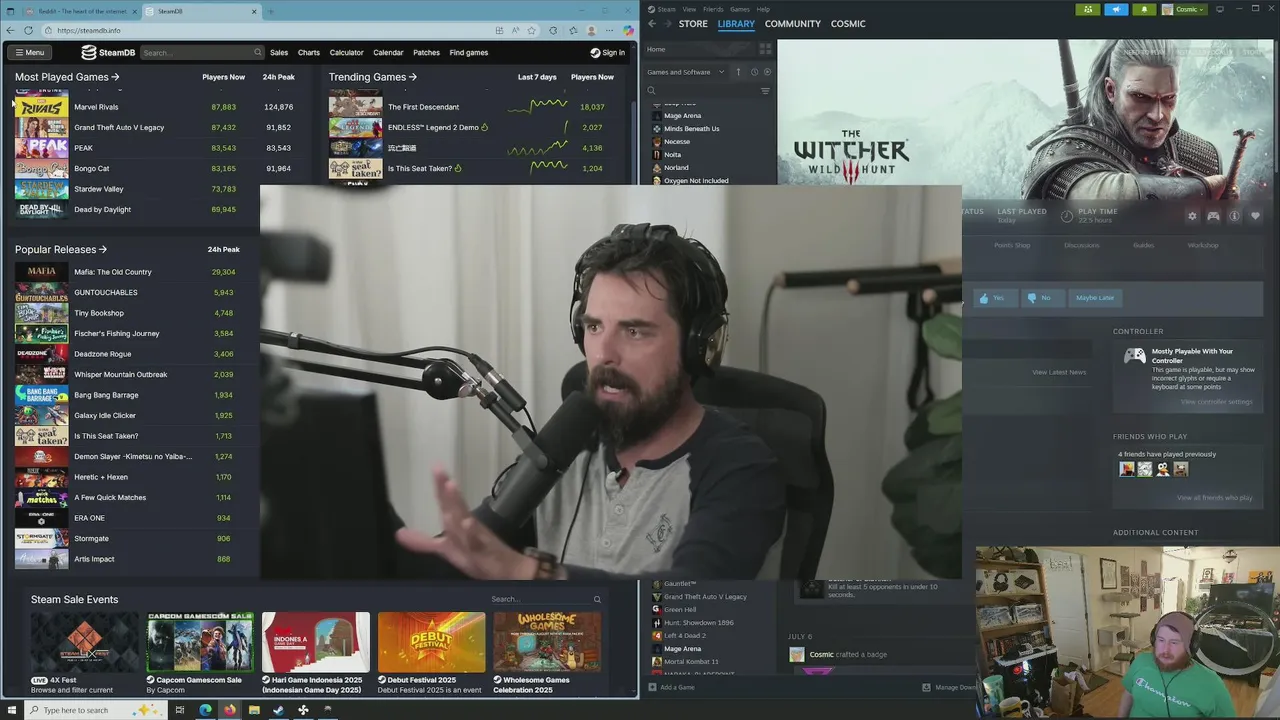Open the controller icon on the game page

(x=1213, y=216)
